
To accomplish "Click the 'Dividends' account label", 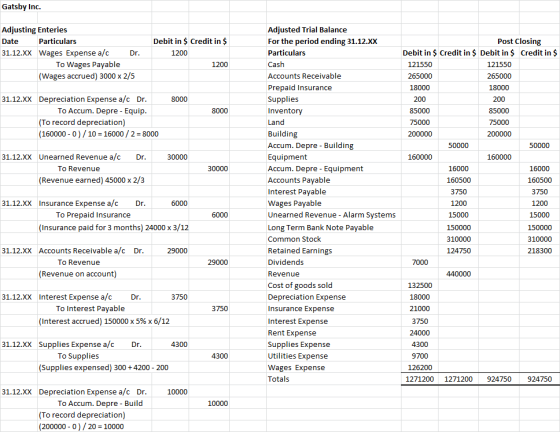I will [x=286, y=262].
